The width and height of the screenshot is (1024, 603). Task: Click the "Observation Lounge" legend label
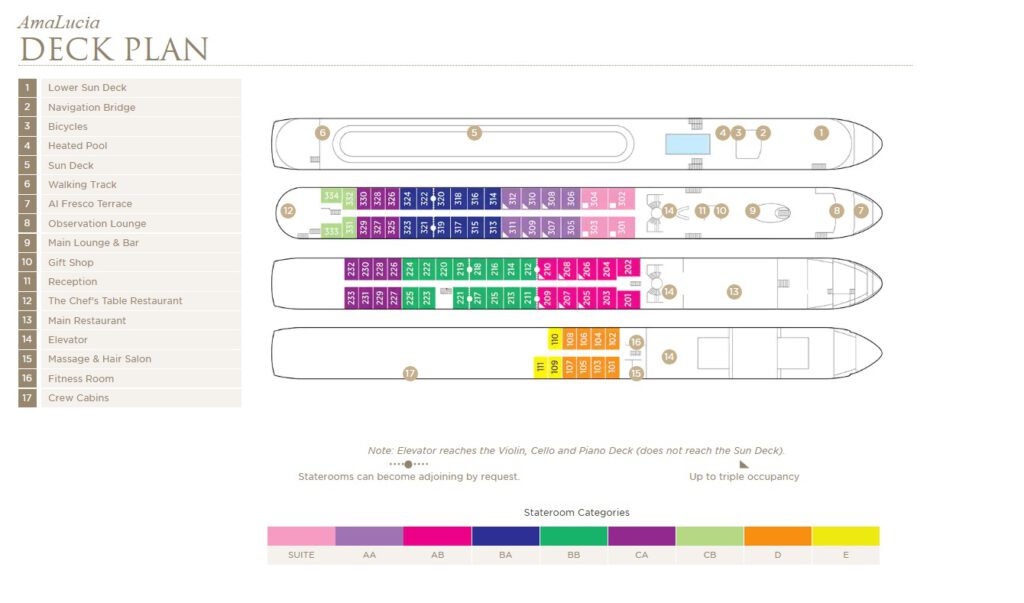pyautogui.click(x=97, y=223)
